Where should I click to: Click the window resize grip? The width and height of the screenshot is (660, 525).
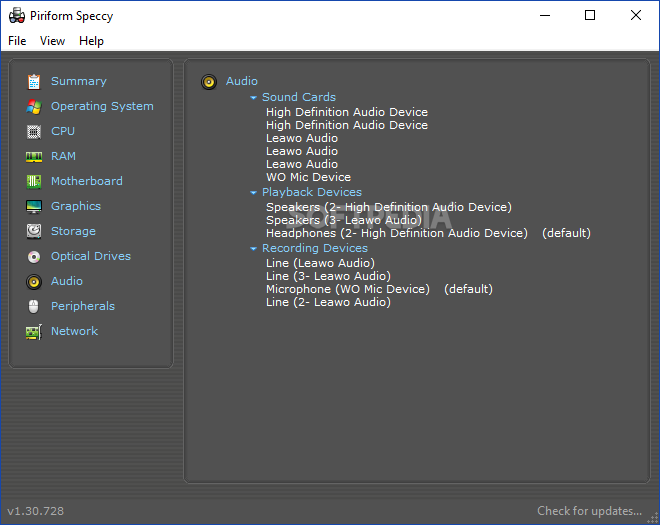click(x=653, y=518)
